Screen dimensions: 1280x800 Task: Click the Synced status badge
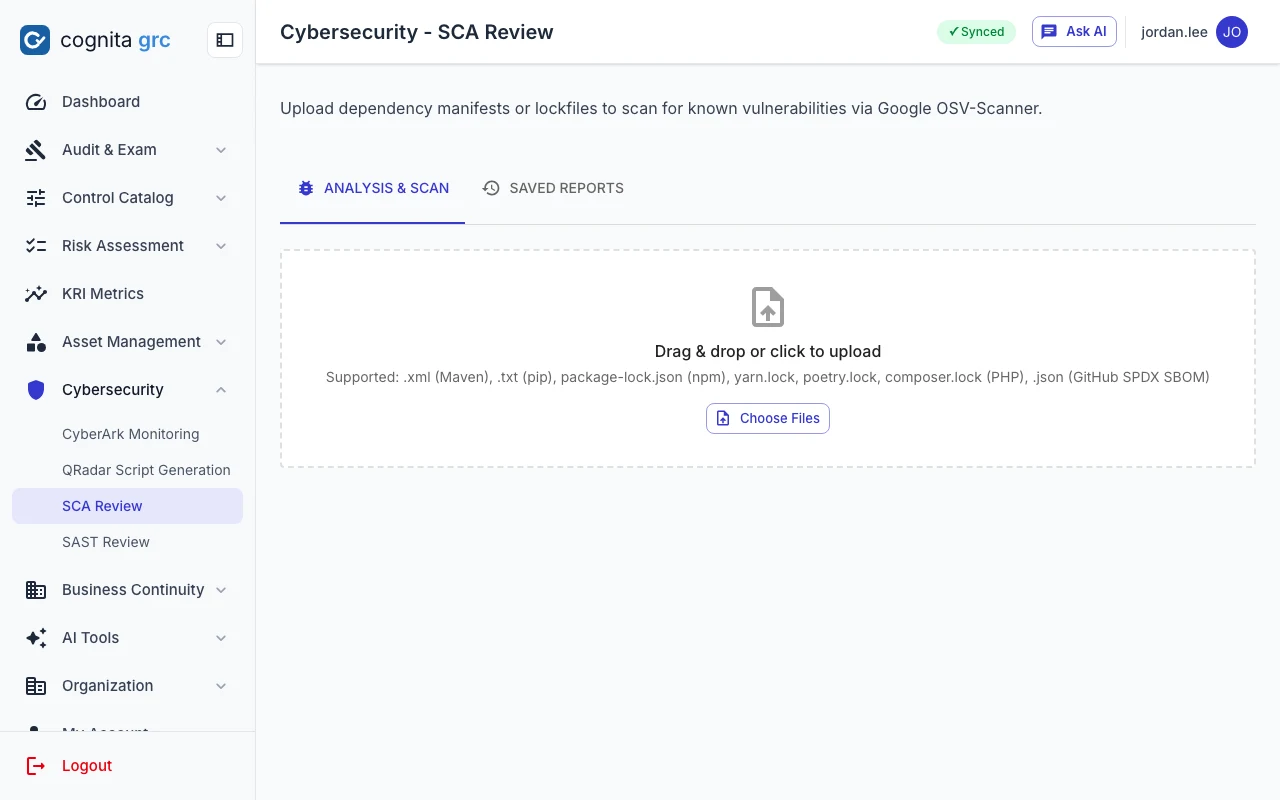click(x=976, y=32)
